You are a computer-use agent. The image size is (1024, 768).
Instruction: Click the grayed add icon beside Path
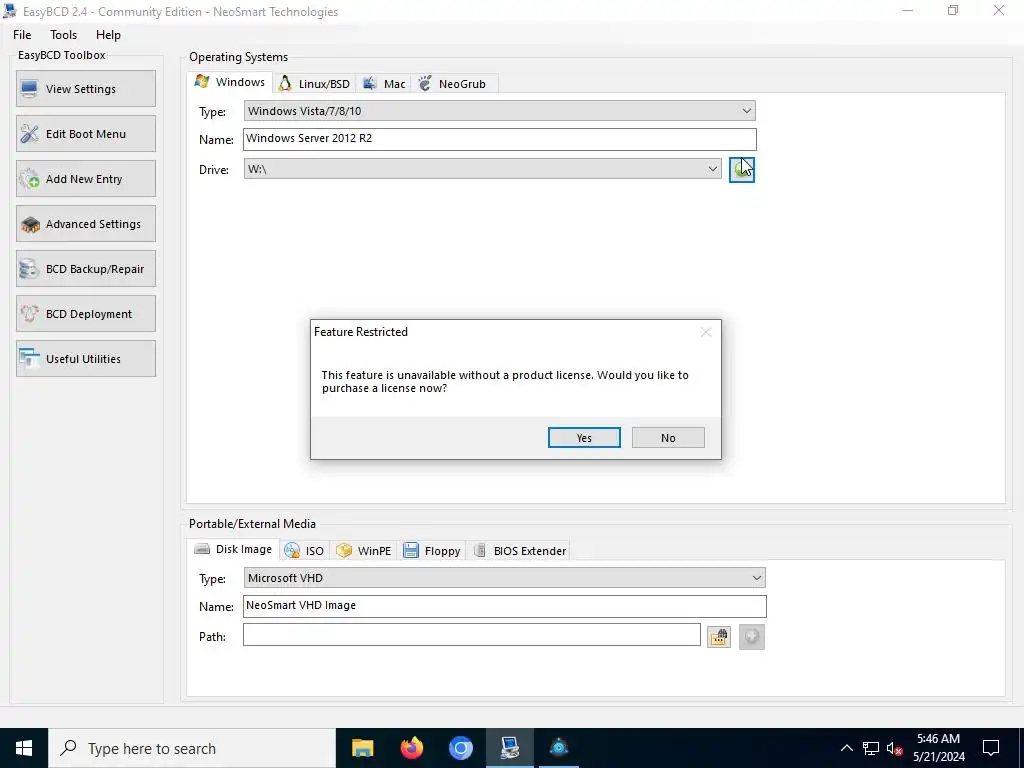tap(752, 637)
